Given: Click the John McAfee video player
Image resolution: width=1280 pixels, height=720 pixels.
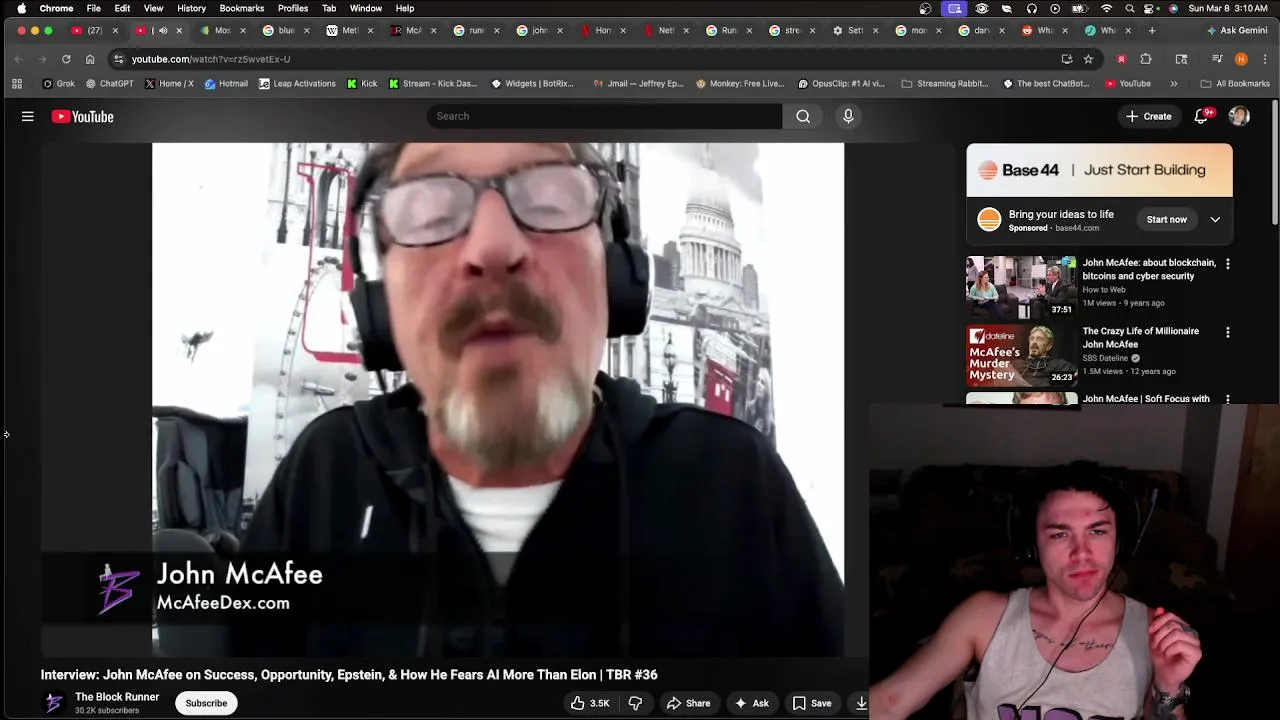Looking at the screenshot, I should pyautogui.click(x=498, y=399).
